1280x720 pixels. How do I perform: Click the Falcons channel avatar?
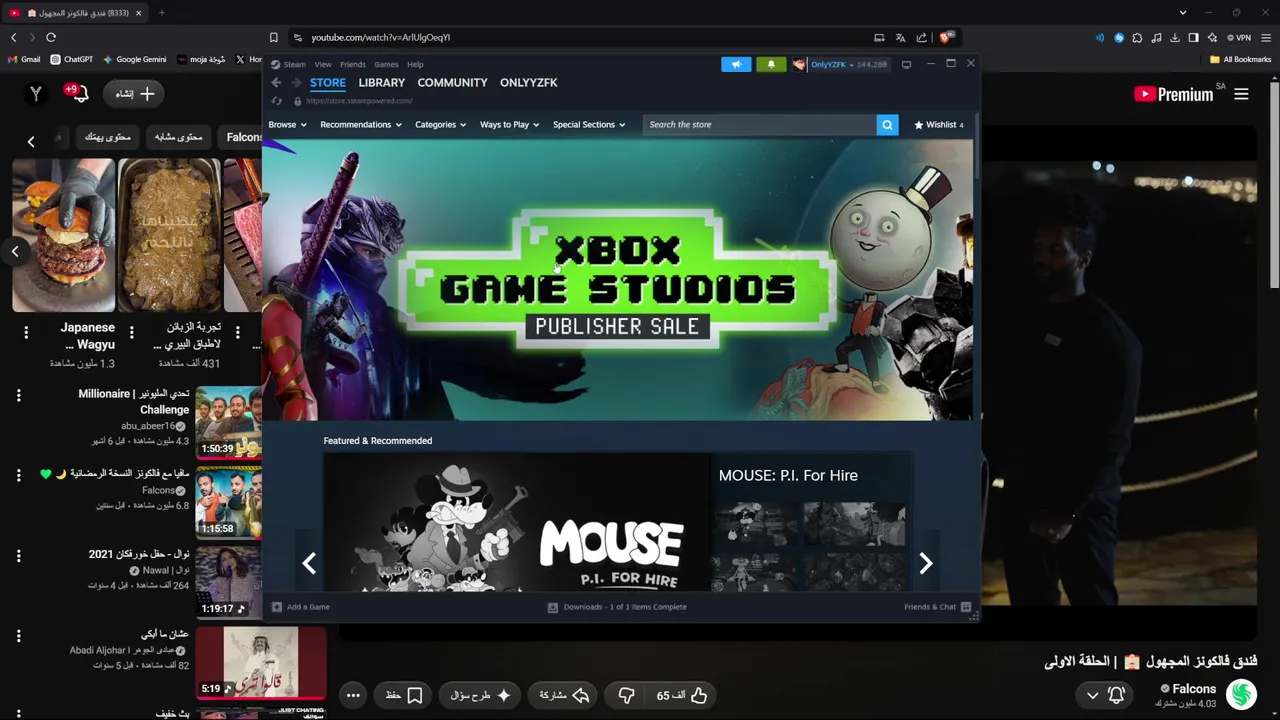click(x=1241, y=694)
